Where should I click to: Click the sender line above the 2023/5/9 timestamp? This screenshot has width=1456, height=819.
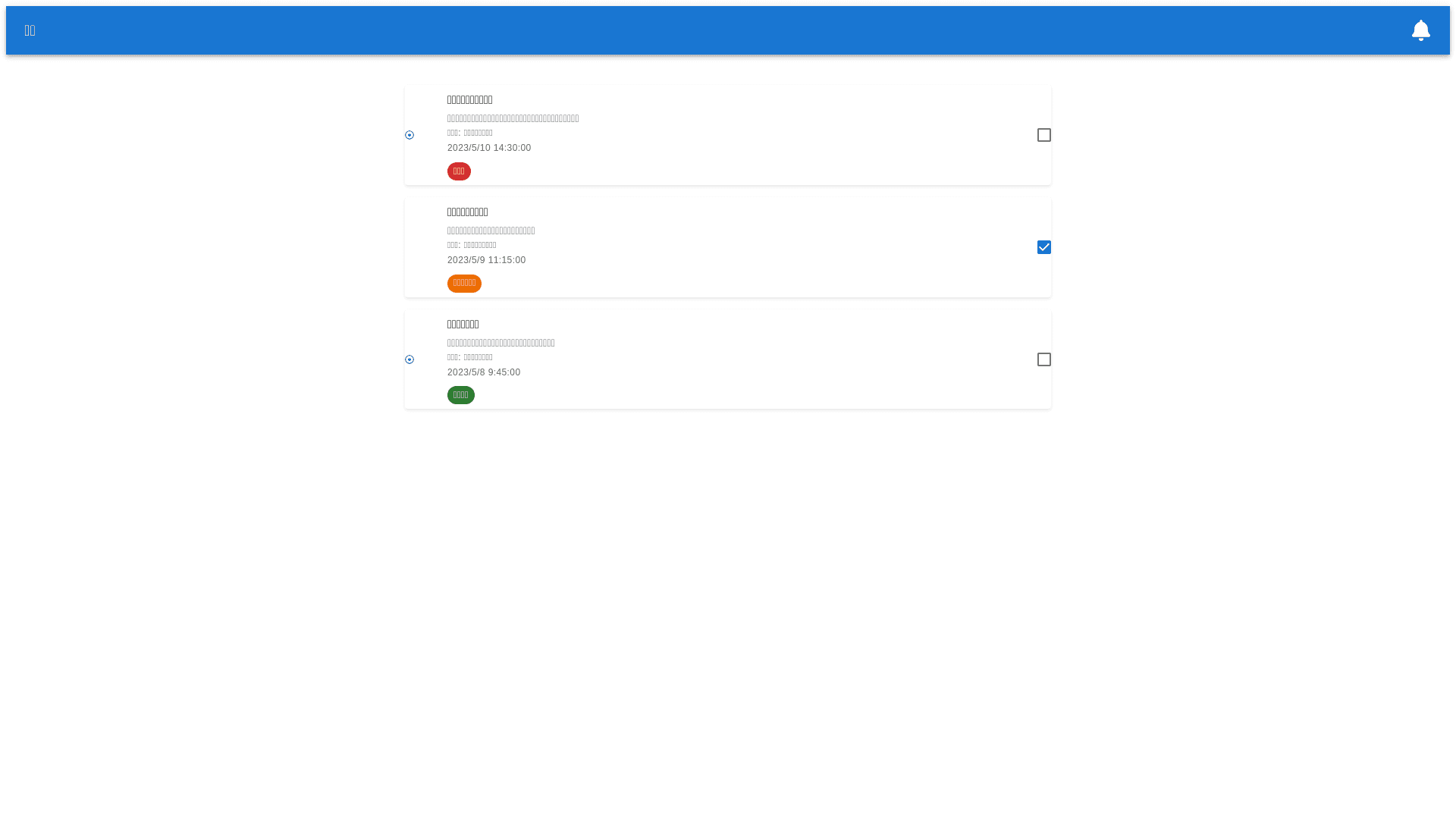point(472,245)
